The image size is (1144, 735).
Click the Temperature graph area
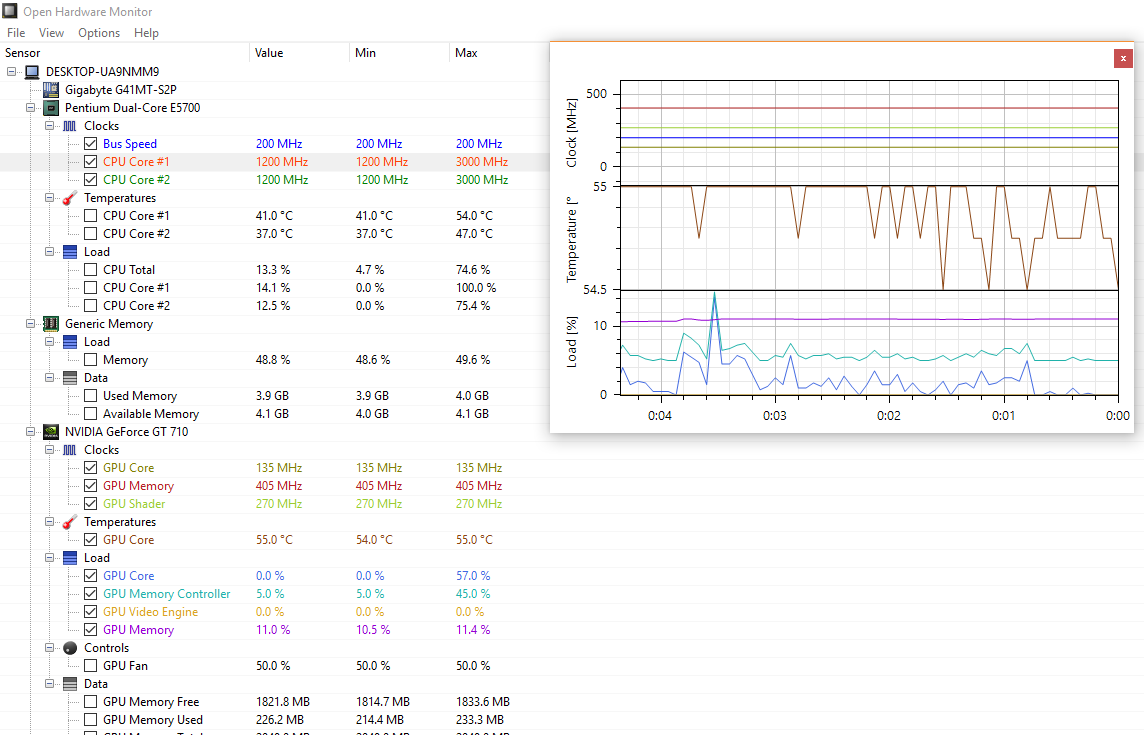869,238
